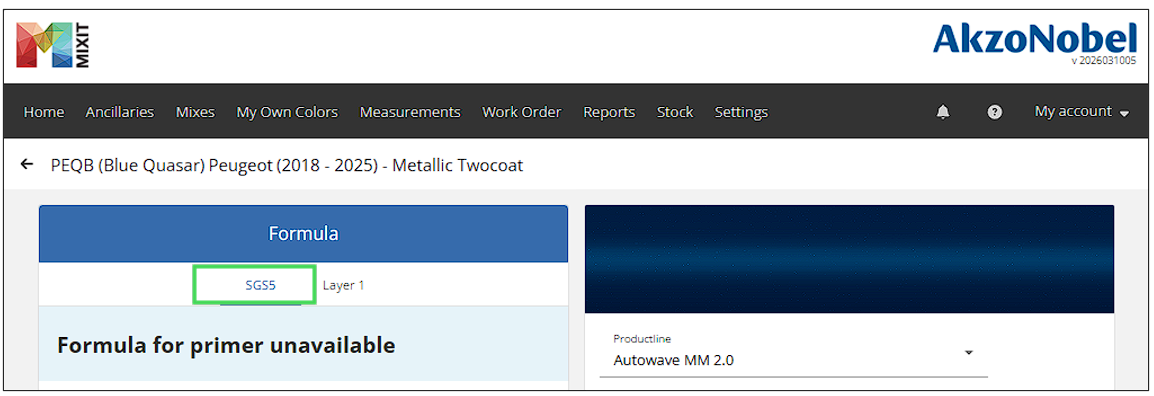Screen dimensions: 1154x396
Task: View the Reports section
Action: 609,112
